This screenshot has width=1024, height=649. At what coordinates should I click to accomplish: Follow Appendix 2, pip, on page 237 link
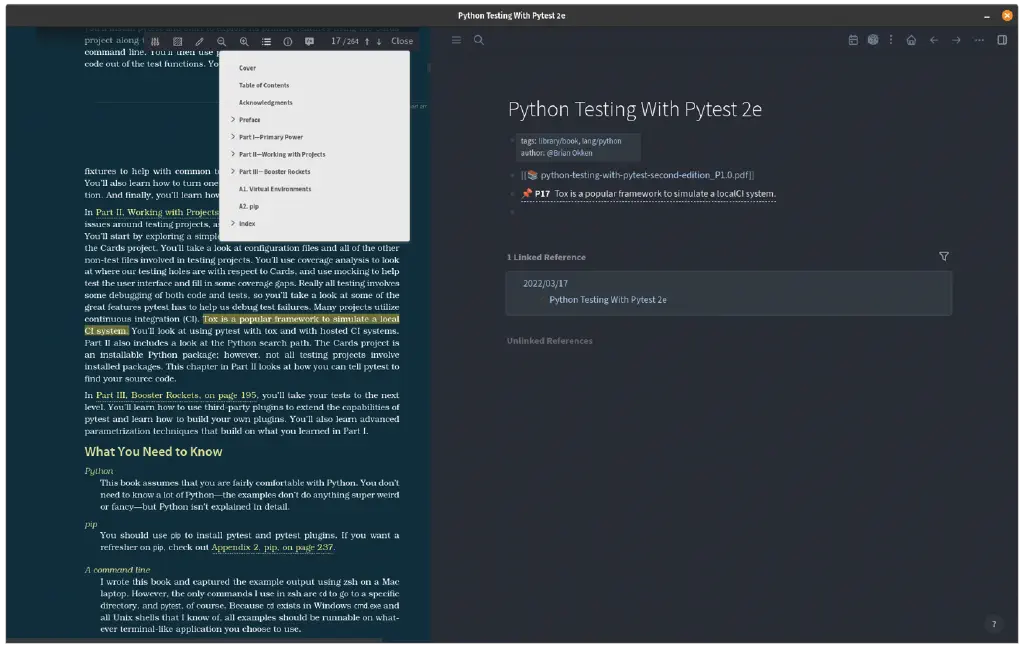pyautogui.click(x=272, y=548)
